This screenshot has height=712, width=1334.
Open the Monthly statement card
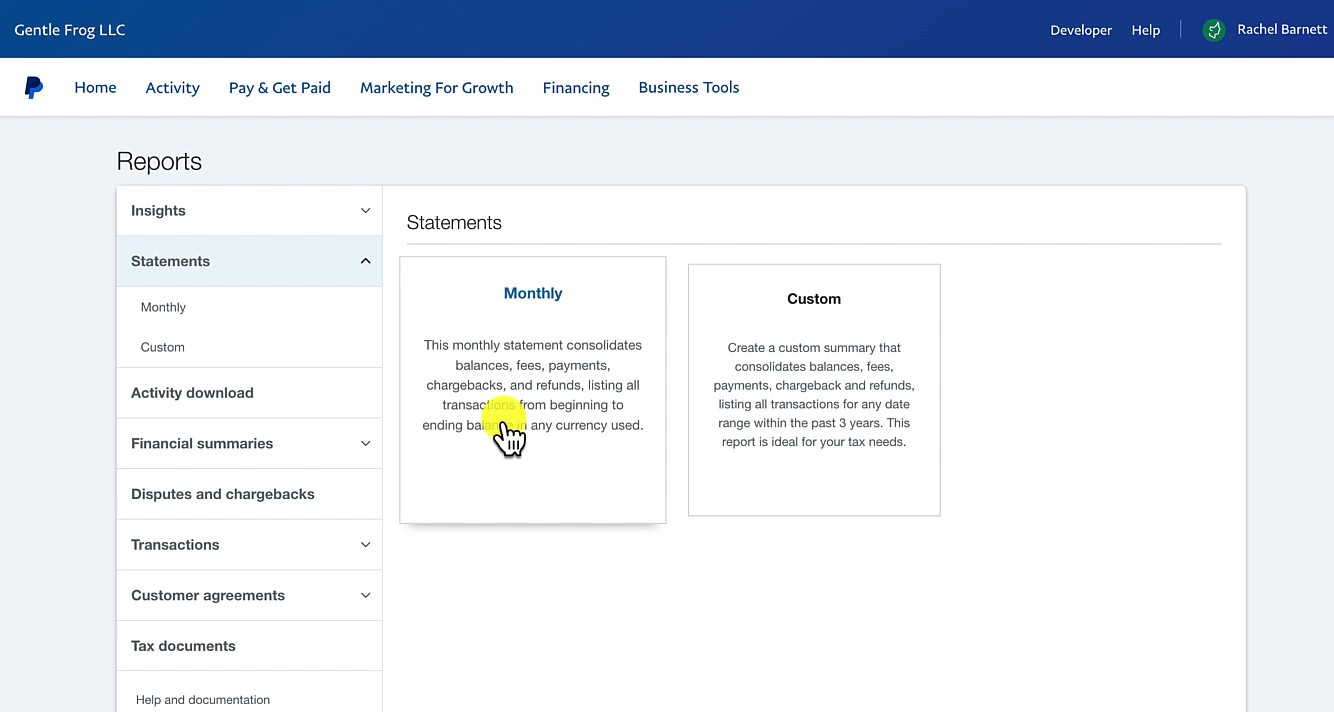click(533, 390)
